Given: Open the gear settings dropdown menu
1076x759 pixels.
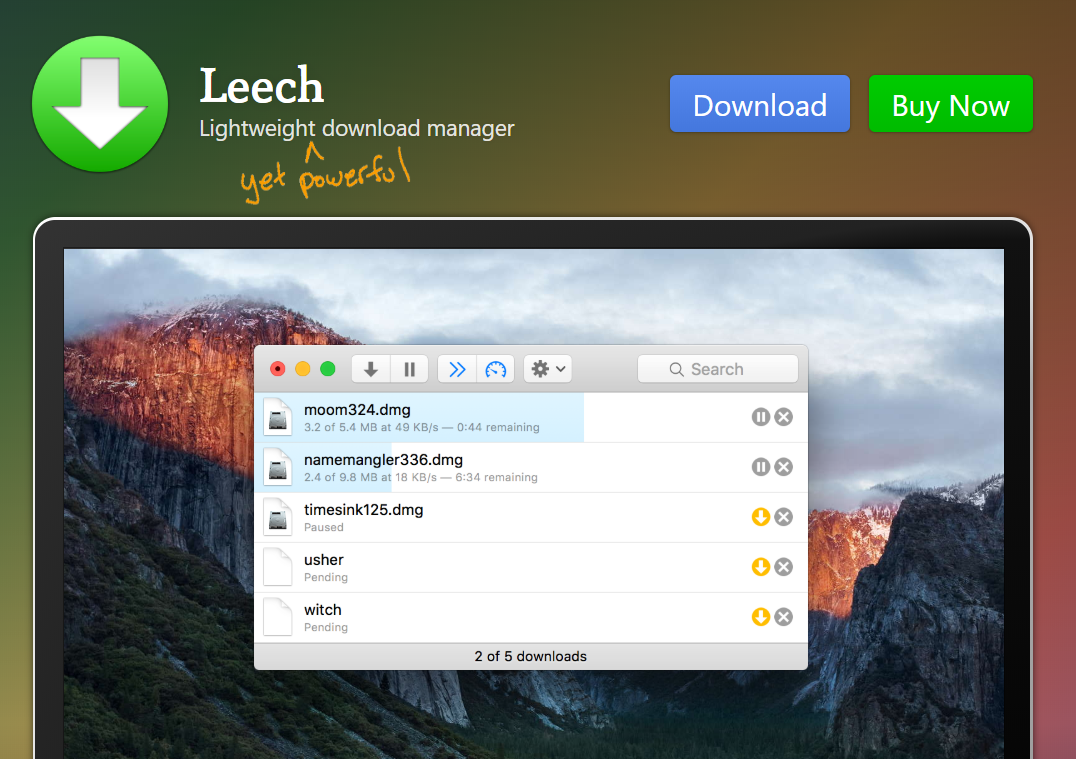Looking at the screenshot, I should point(548,369).
